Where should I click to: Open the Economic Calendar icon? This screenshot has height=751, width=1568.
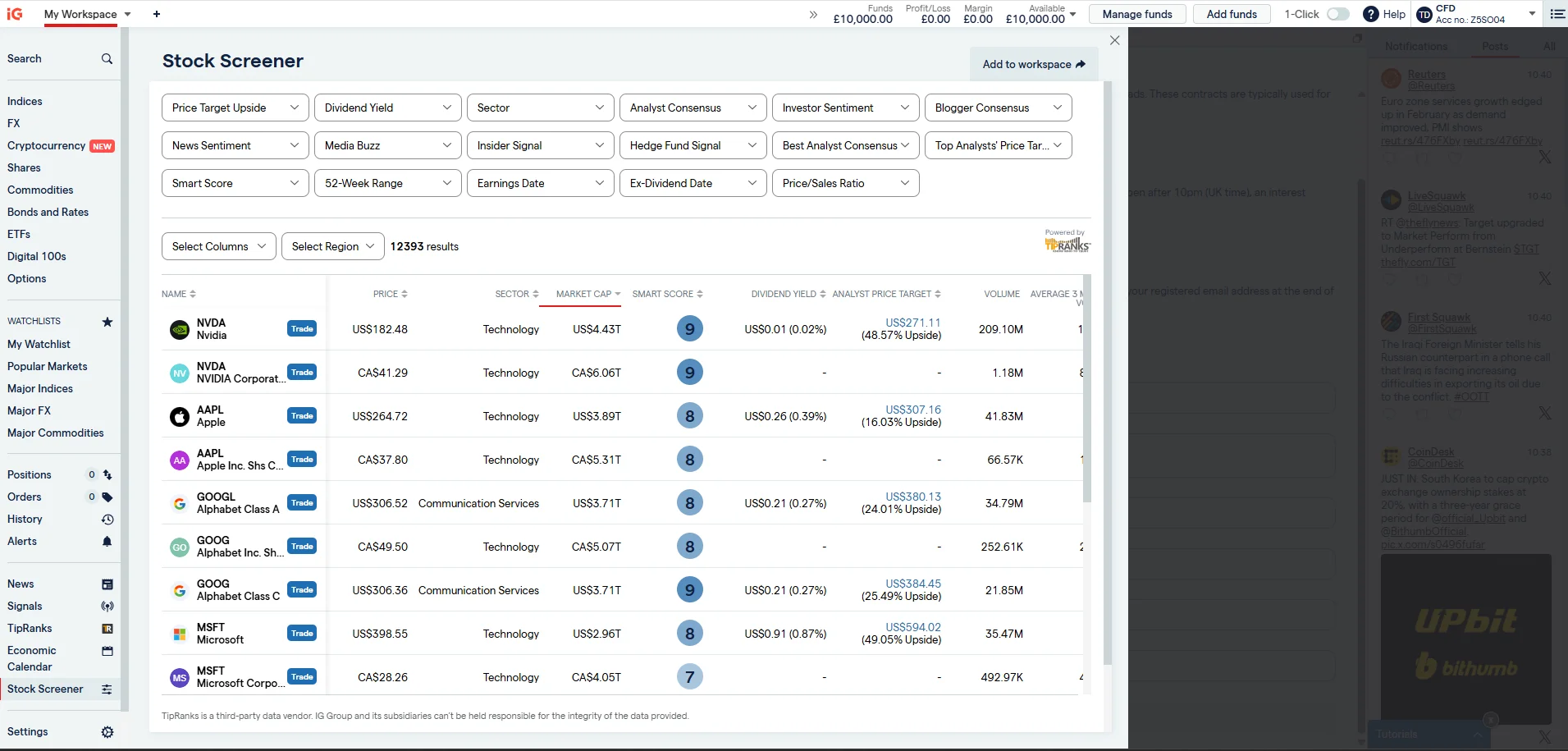click(107, 650)
